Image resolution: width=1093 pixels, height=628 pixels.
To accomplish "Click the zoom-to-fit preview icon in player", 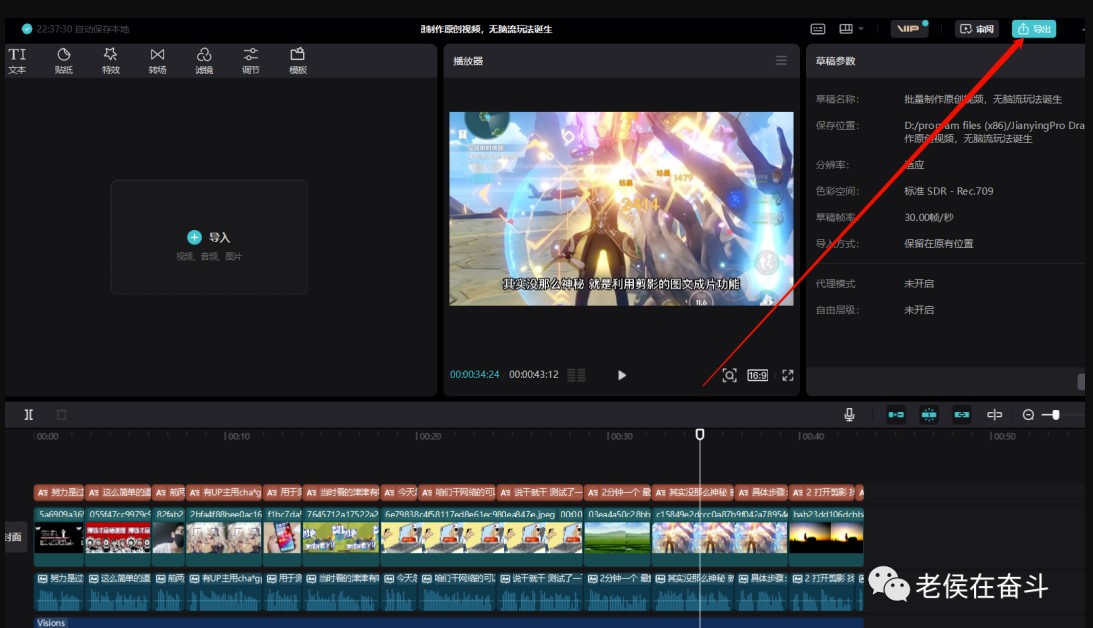I will [x=729, y=375].
